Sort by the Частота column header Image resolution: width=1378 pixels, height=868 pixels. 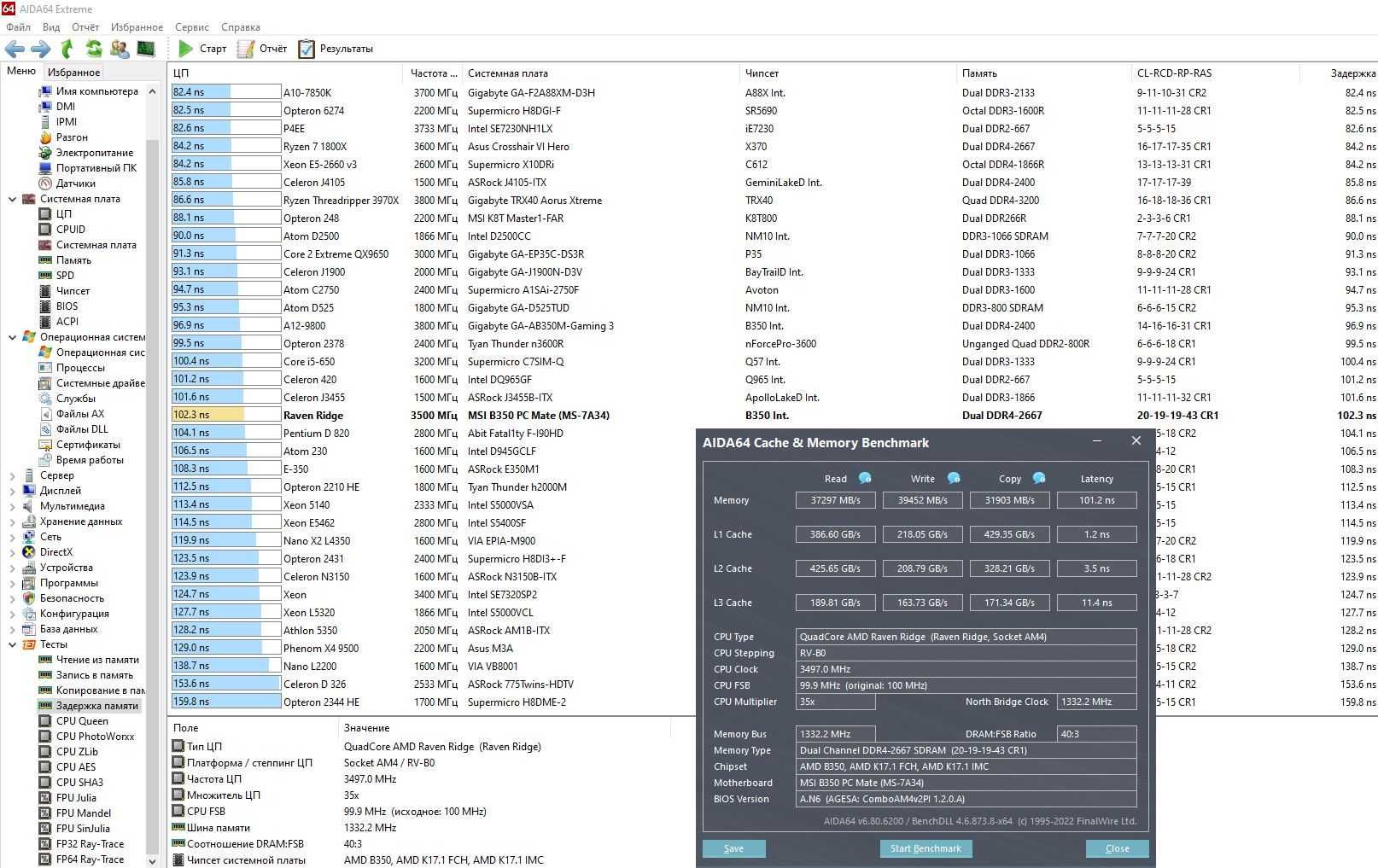click(x=432, y=73)
